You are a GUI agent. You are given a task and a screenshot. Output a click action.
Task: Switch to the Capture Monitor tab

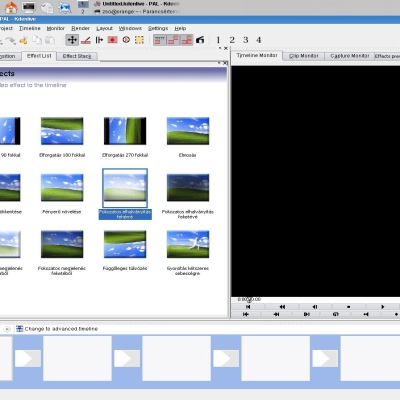pos(350,56)
